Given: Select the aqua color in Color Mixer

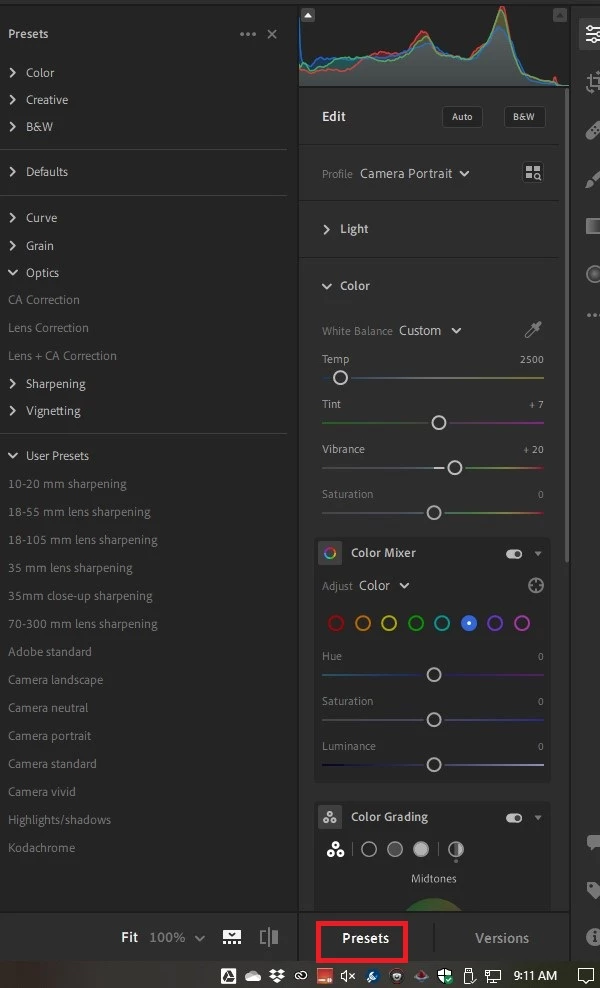Looking at the screenshot, I should [x=442, y=623].
